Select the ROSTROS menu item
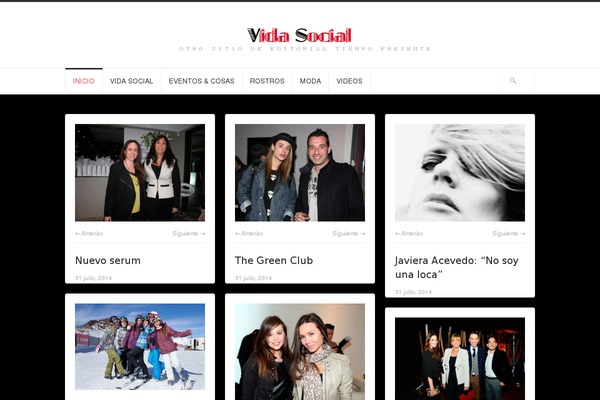 click(x=267, y=81)
